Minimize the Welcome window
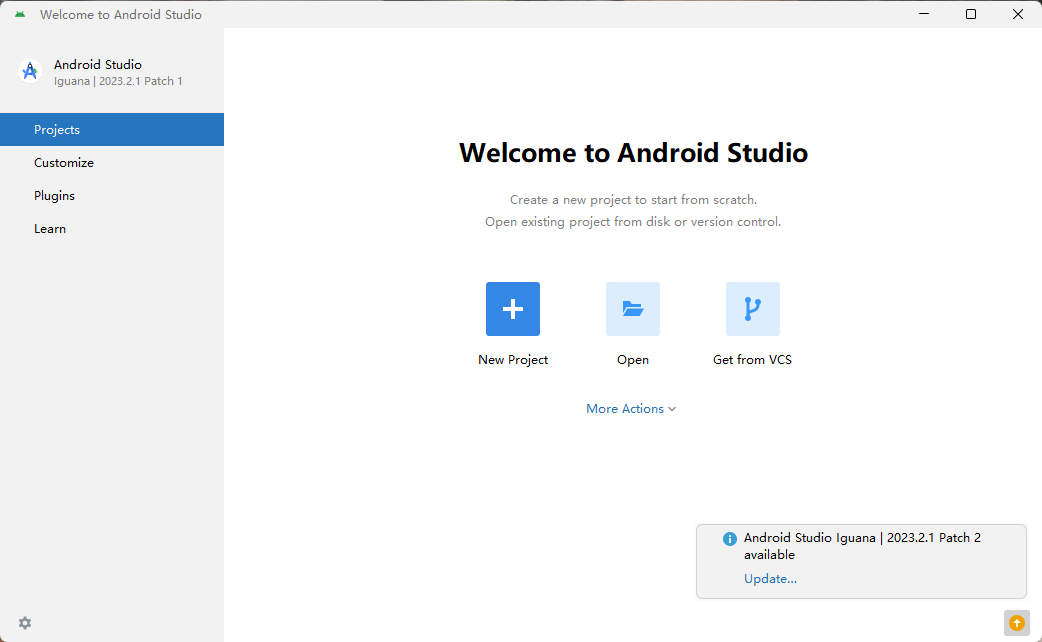1042x642 pixels. (924, 14)
